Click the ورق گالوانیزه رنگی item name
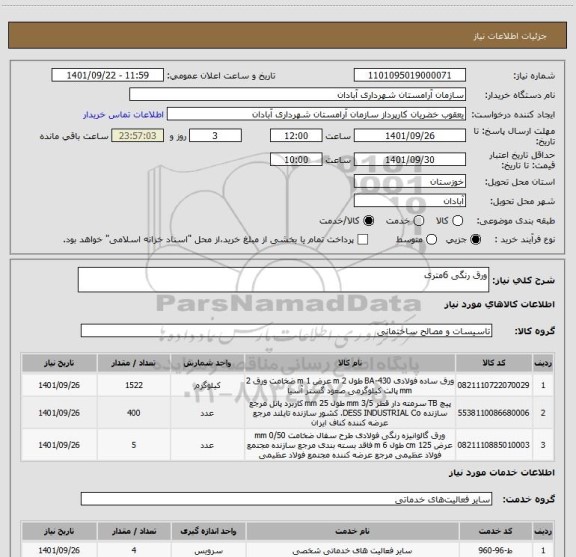Image resolution: width=576 pixels, height=557 pixels. pos(350,445)
